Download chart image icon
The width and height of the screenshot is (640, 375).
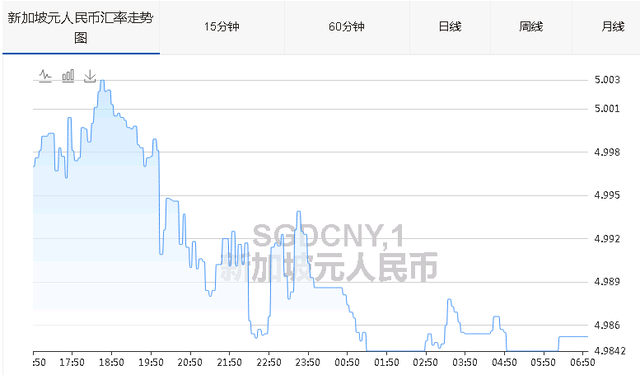90,76
